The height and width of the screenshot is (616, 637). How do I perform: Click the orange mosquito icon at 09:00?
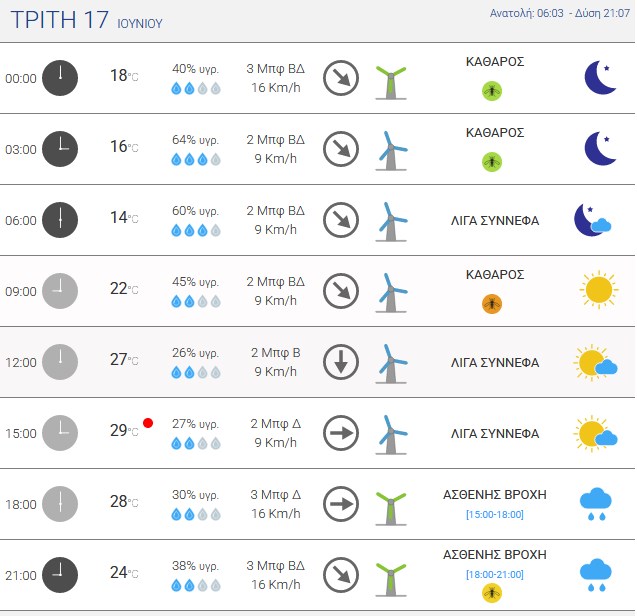[x=492, y=304]
